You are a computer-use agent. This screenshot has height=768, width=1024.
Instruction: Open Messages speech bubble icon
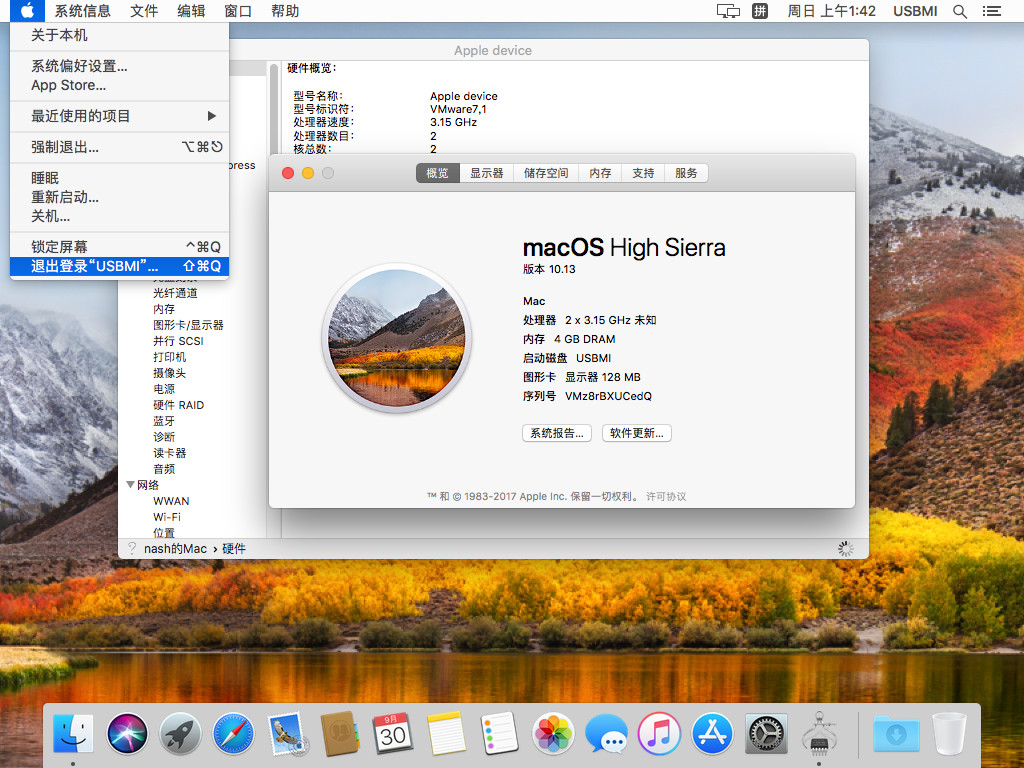point(606,733)
